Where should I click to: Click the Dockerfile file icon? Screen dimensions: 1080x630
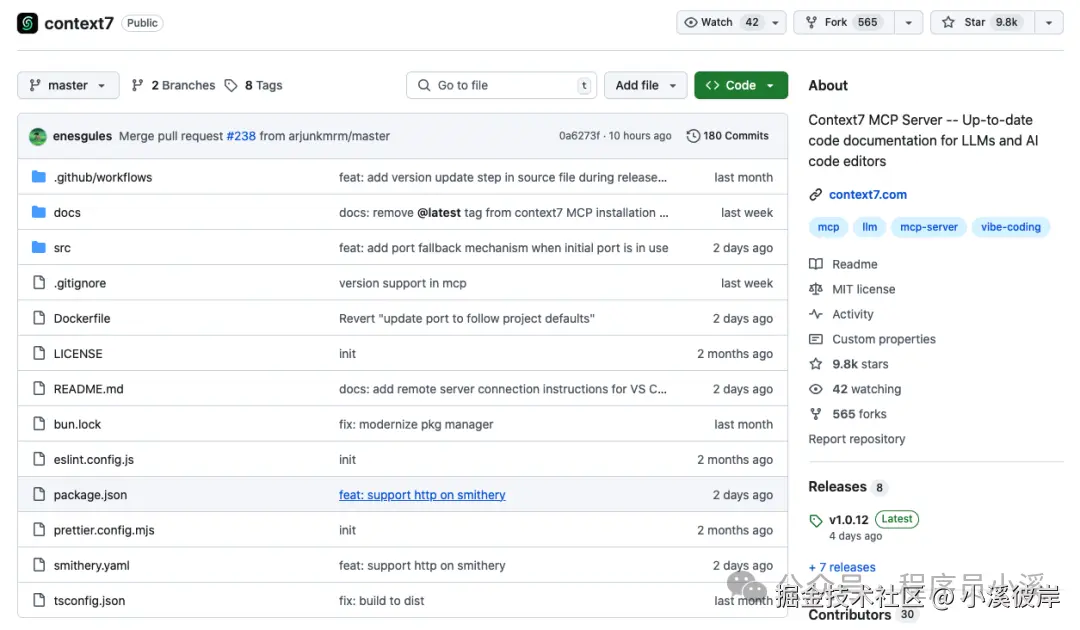[39, 318]
